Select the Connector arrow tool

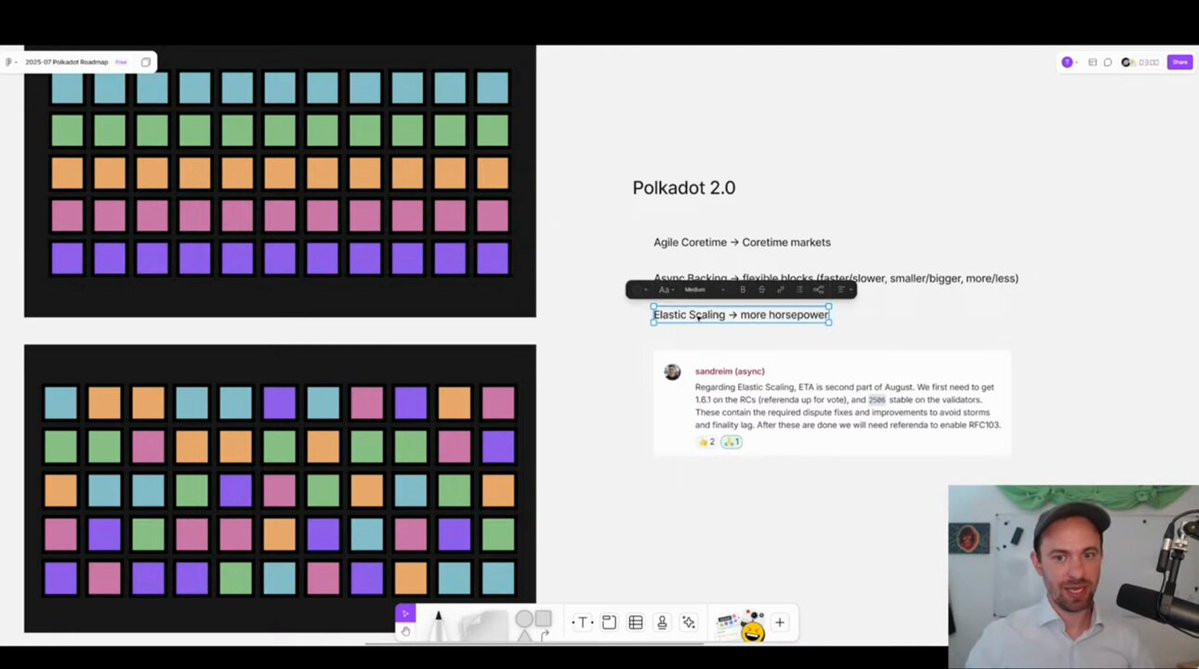pos(544,635)
